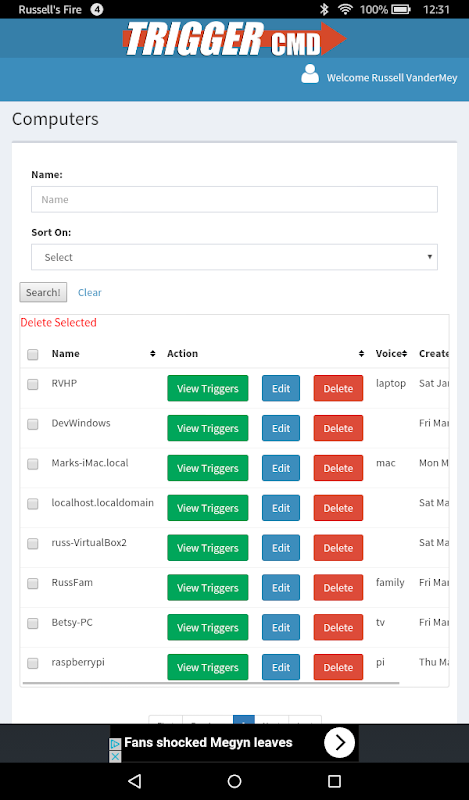Screen dimensions: 469x800
Task: Click the Search! button
Action: pos(43,292)
